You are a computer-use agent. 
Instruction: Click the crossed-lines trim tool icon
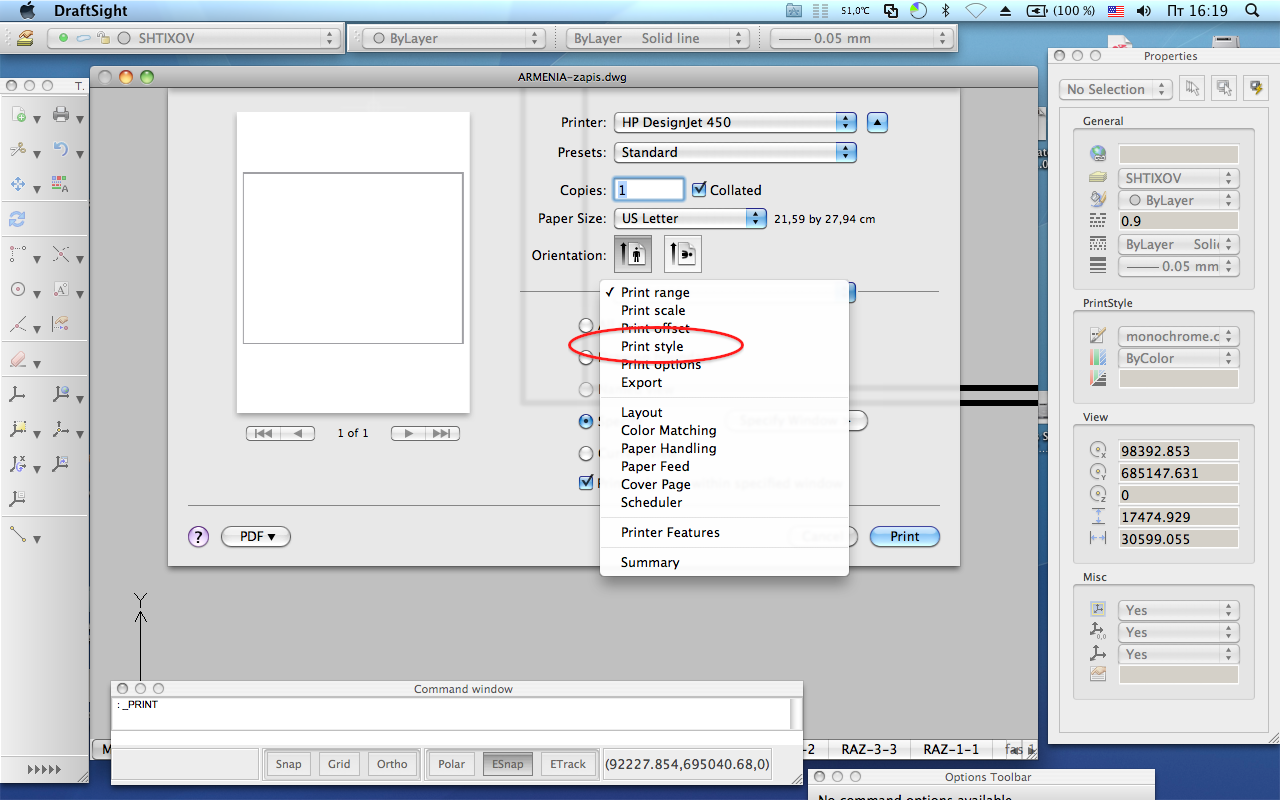click(61, 255)
